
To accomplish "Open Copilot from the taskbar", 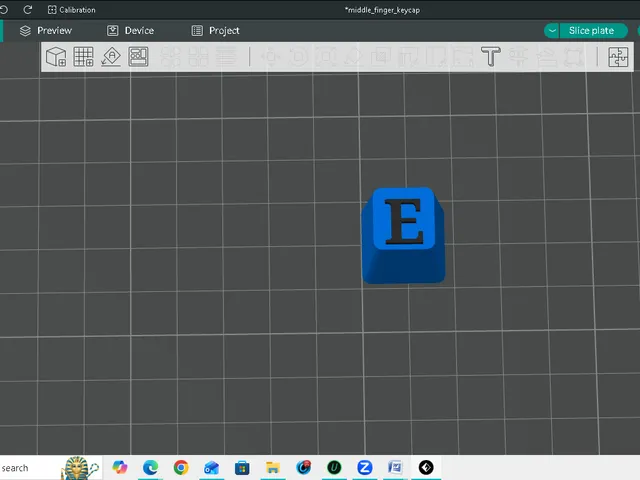I will [x=120, y=467].
